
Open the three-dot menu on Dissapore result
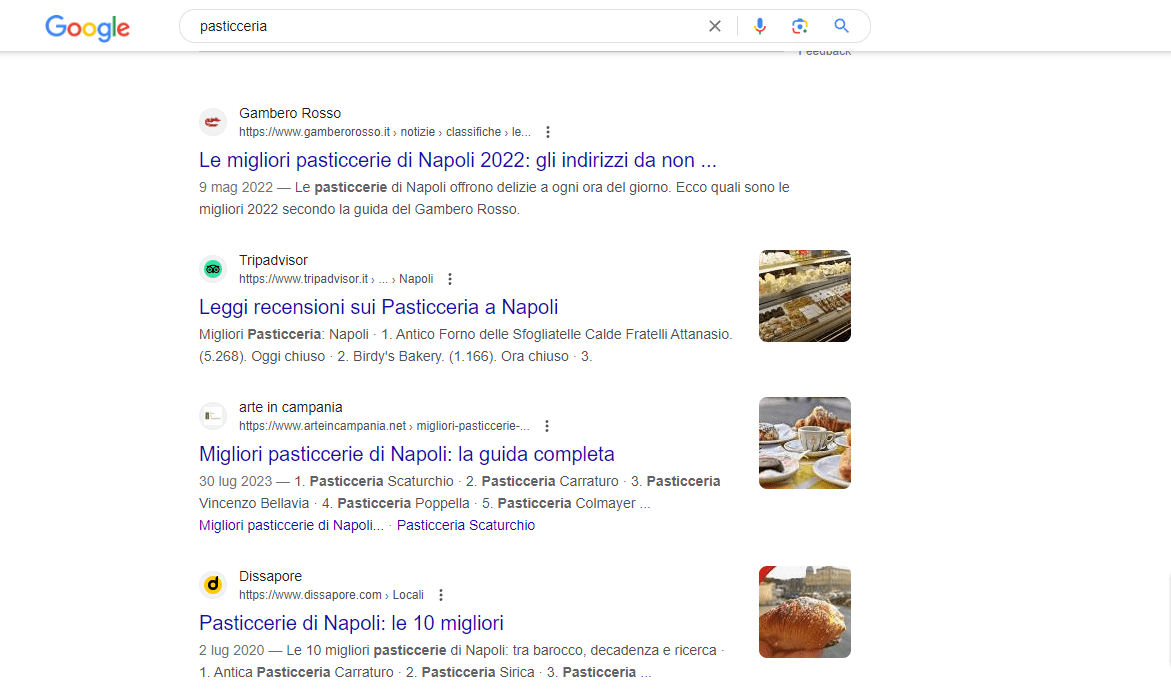(x=441, y=594)
